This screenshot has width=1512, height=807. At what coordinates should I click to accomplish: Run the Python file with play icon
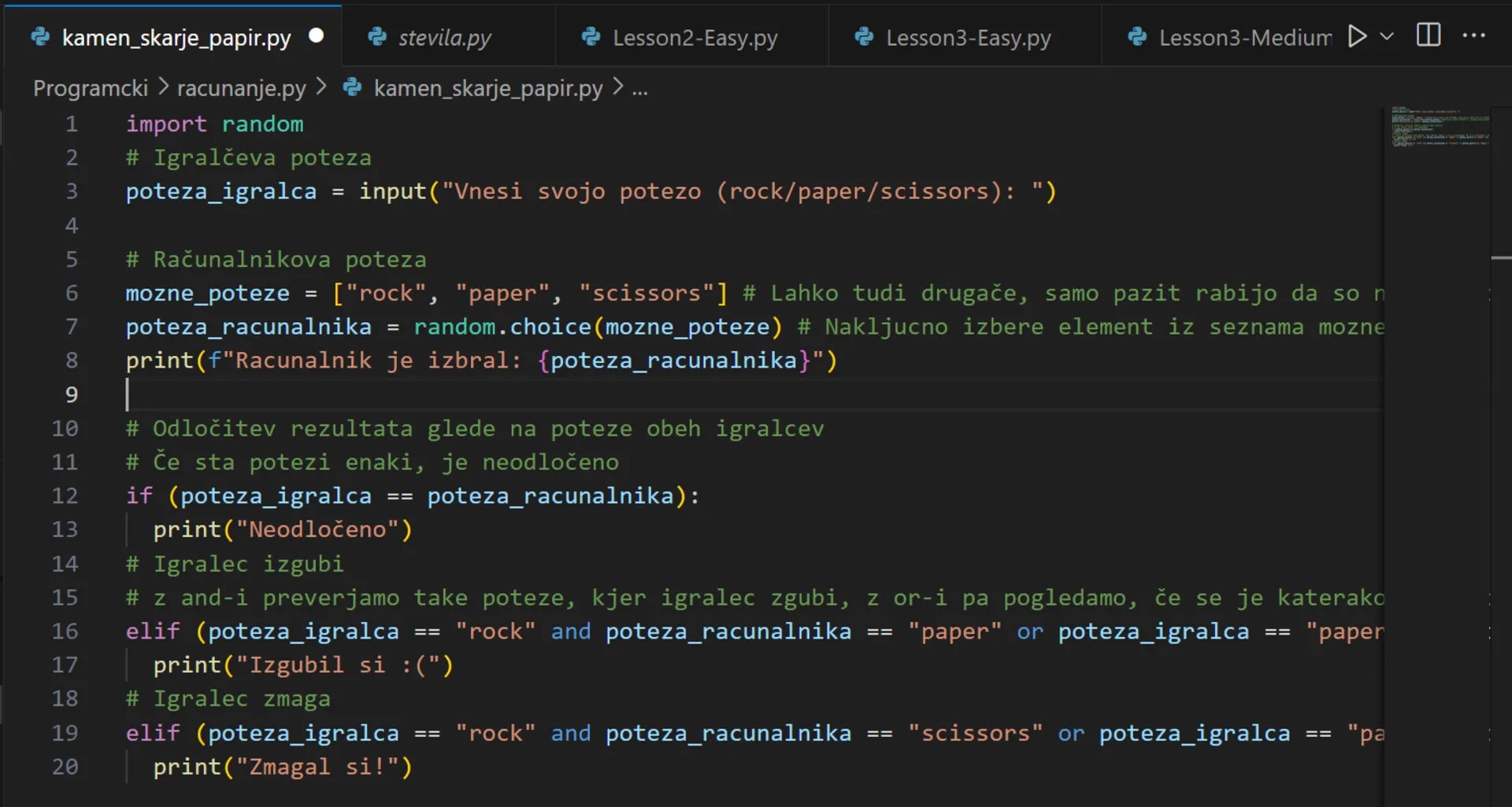coord(1357,36)
